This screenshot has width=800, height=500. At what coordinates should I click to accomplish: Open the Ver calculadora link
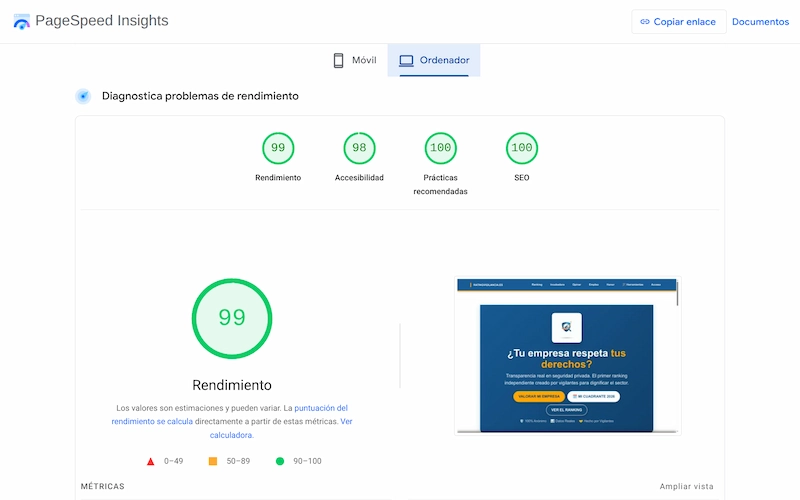[281, 428]
